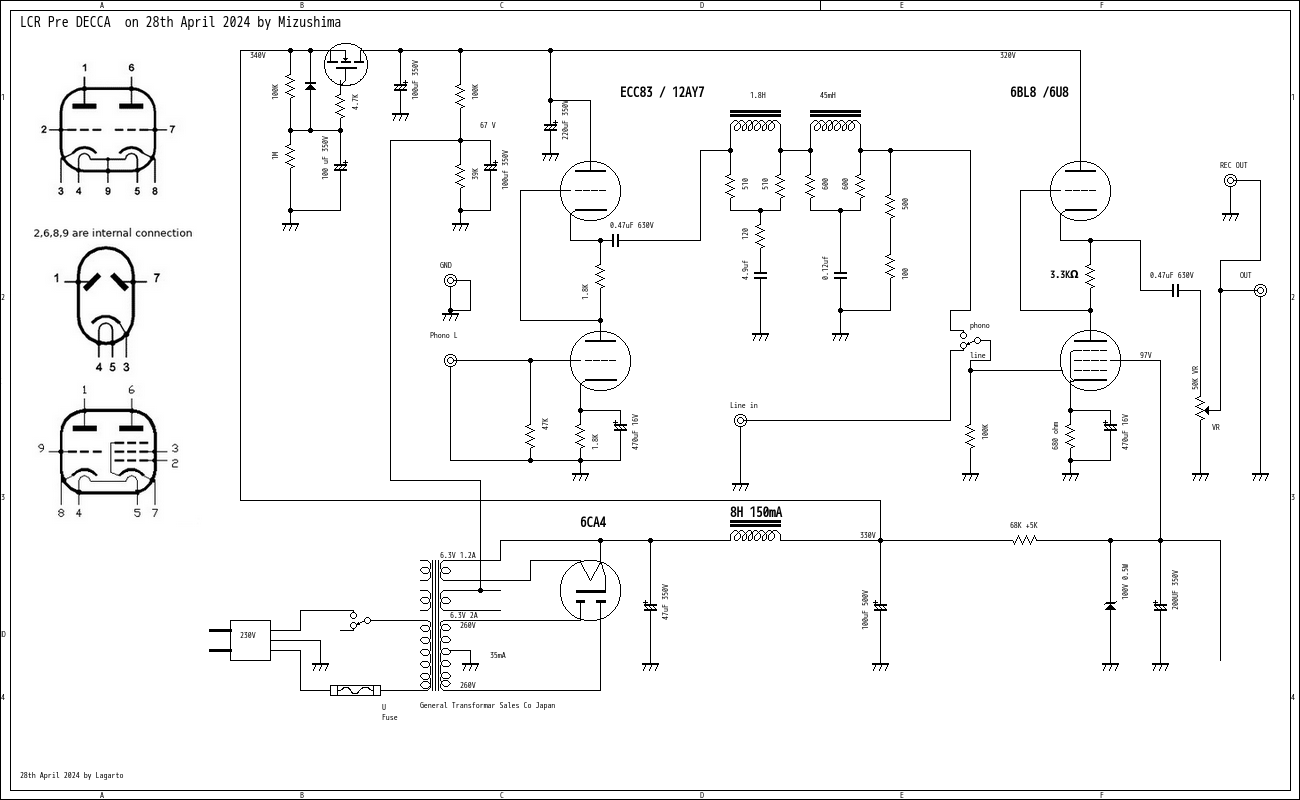Select the 100V 0.5W zener diode
Image resolution: width=1300 pixels, height=800 pixels.
pos(1110,605)
